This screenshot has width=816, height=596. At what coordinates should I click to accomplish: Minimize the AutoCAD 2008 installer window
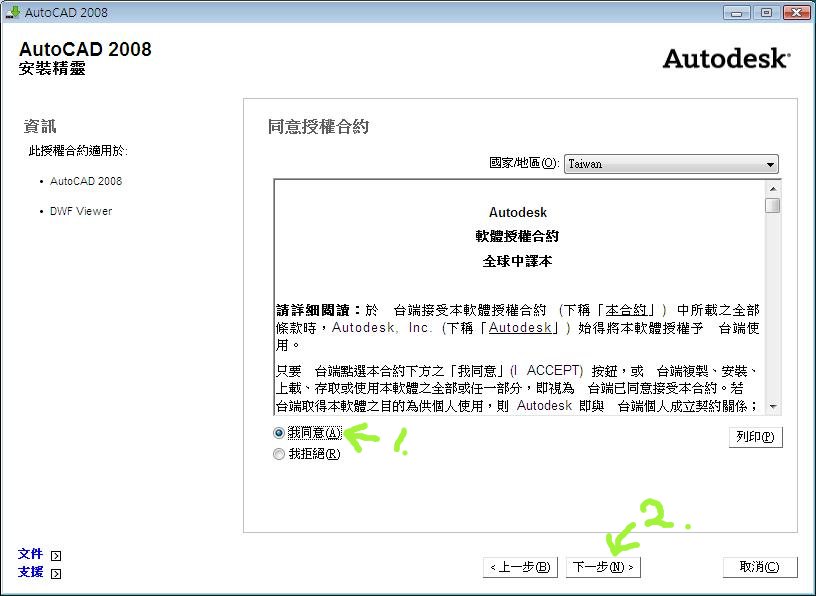pos(736,12)
